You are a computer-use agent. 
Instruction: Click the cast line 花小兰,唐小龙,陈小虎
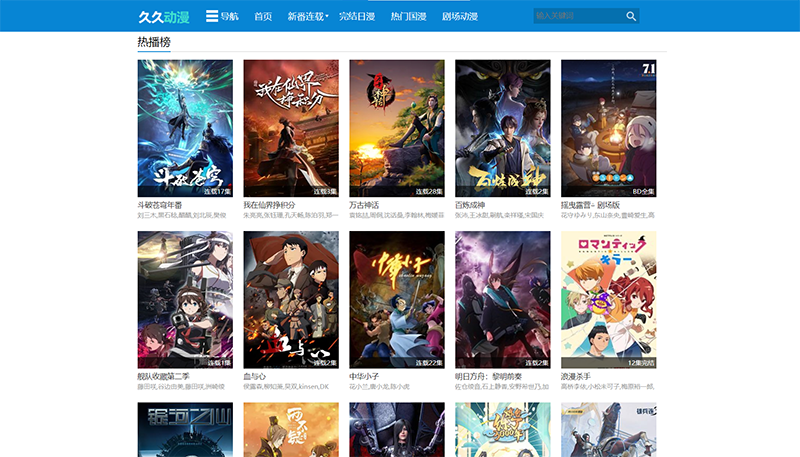pyautogui.click(x=379, y=387)
